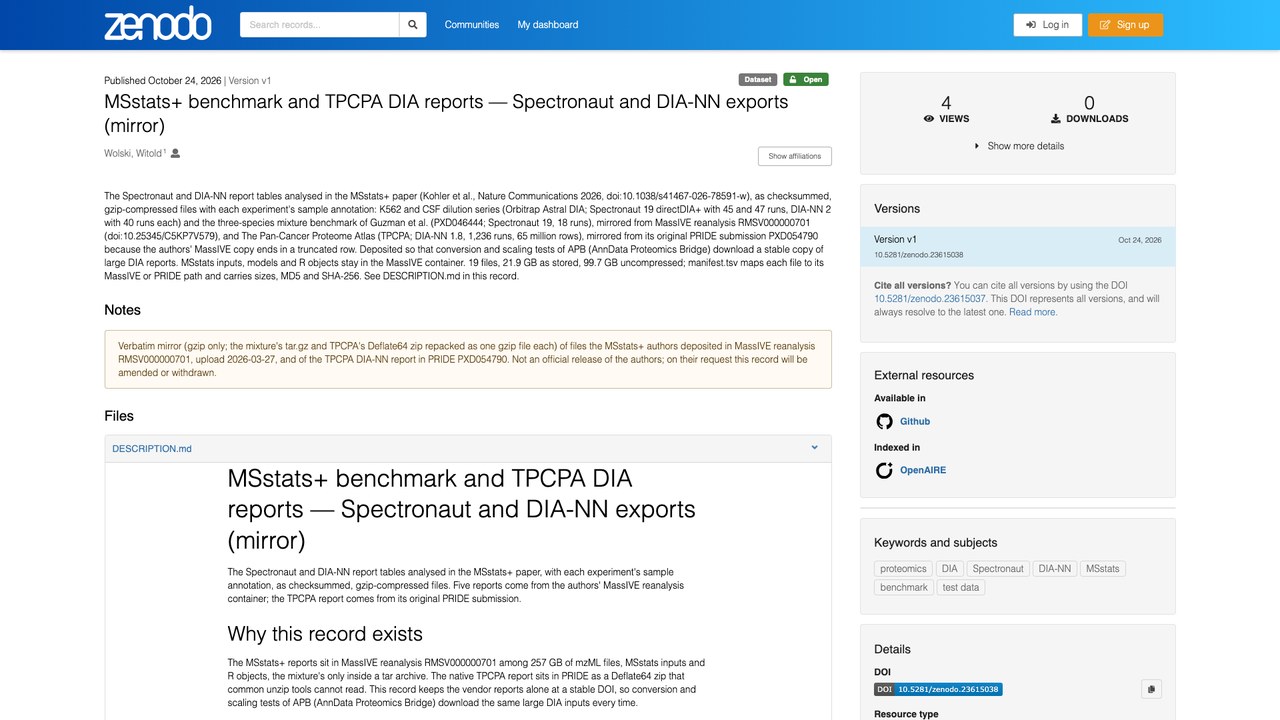Click the GitHub logo icon
Image resolution: width=1280 pixels, height=720 pixels.
click(x=884, y=422)
